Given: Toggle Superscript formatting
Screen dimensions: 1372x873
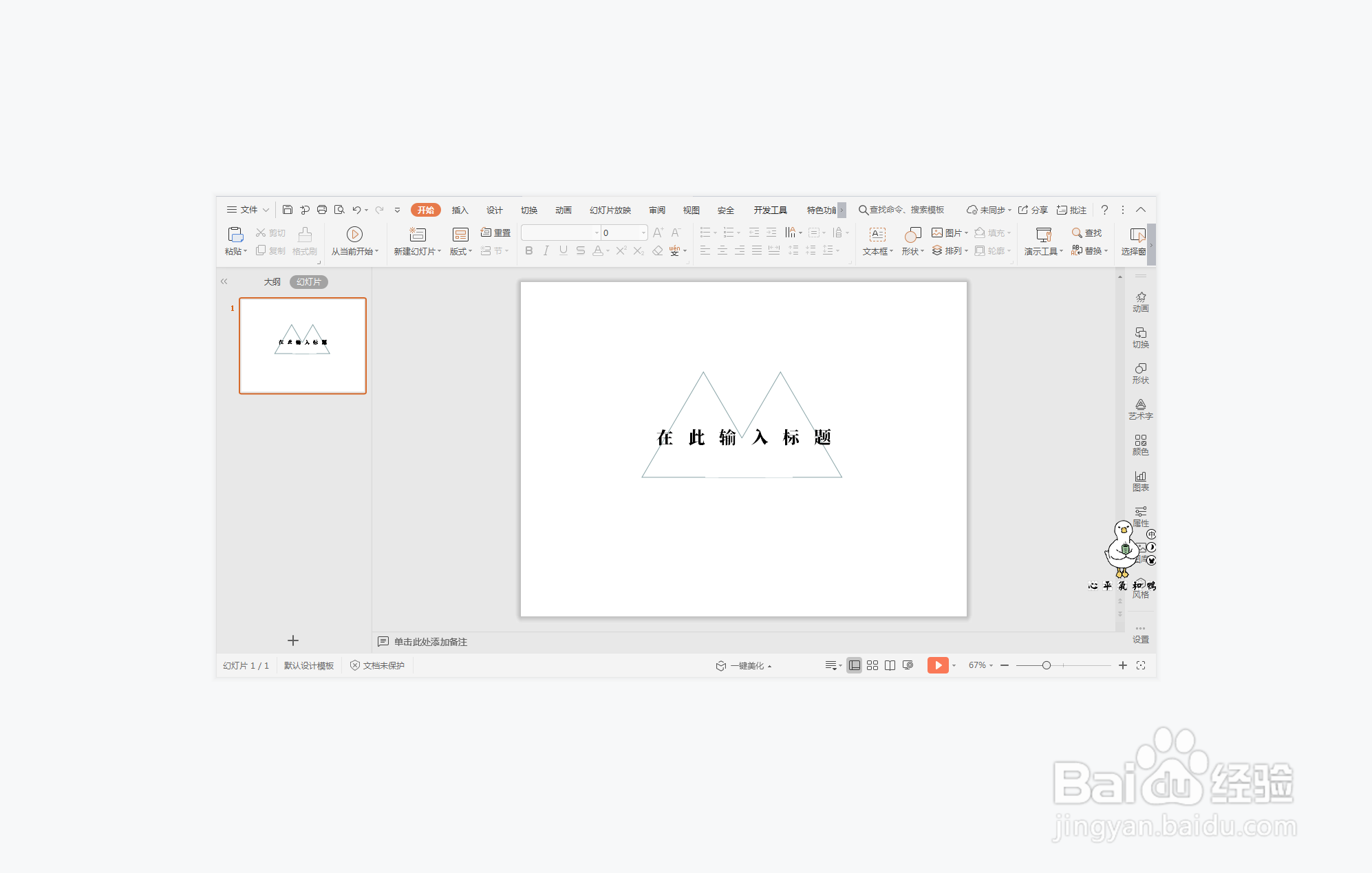Looking at the screenshot, I should (x=621, y=251).
